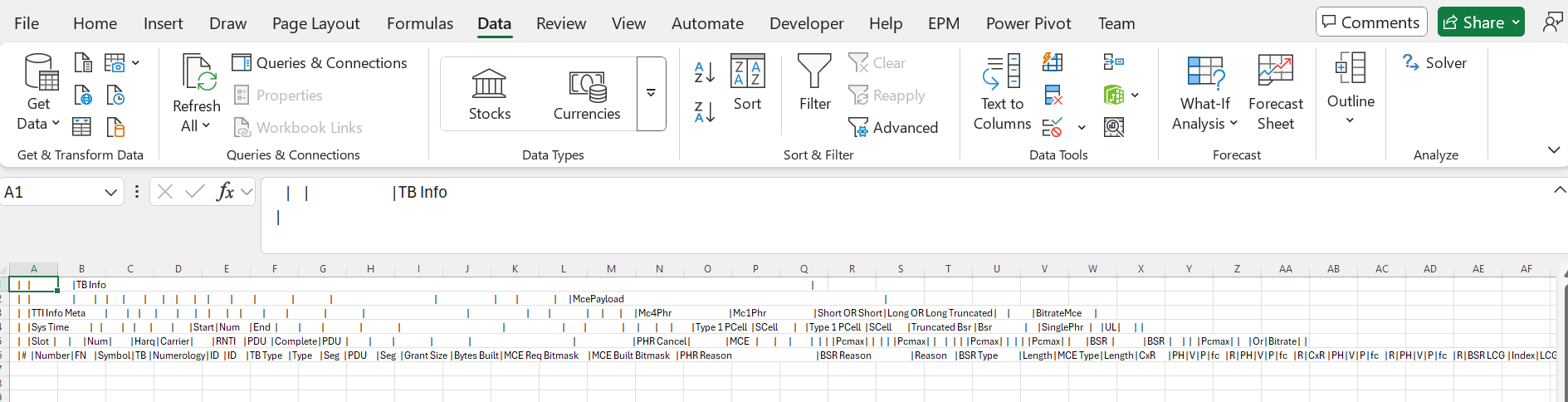The width and height of the screenshot is (1568, 402).
Task: Click Clear filter button
Action: (x=877, y=63)
